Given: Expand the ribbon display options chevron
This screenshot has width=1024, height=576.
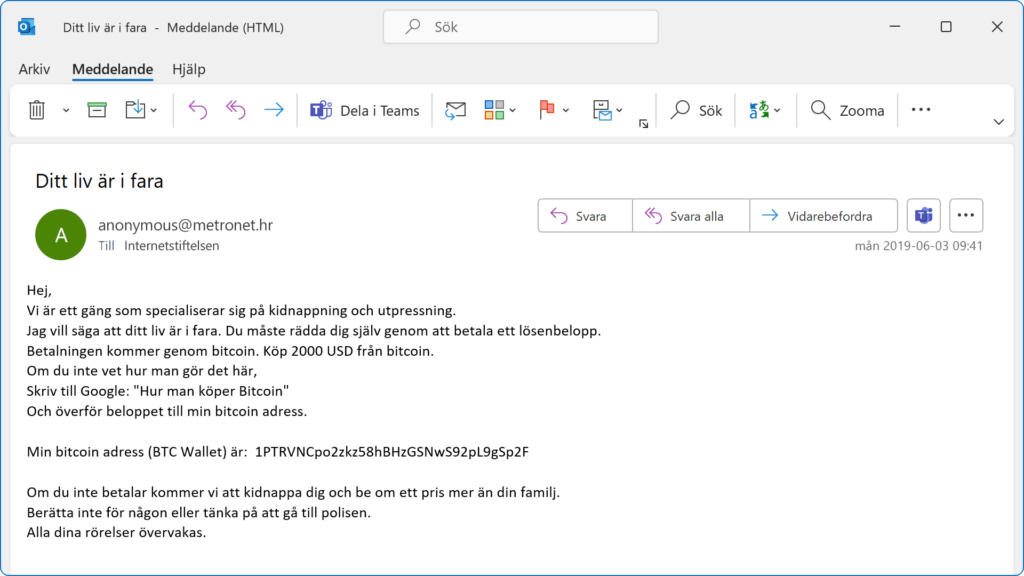Looking at the screenshot, I should click(x=998, y=121).
